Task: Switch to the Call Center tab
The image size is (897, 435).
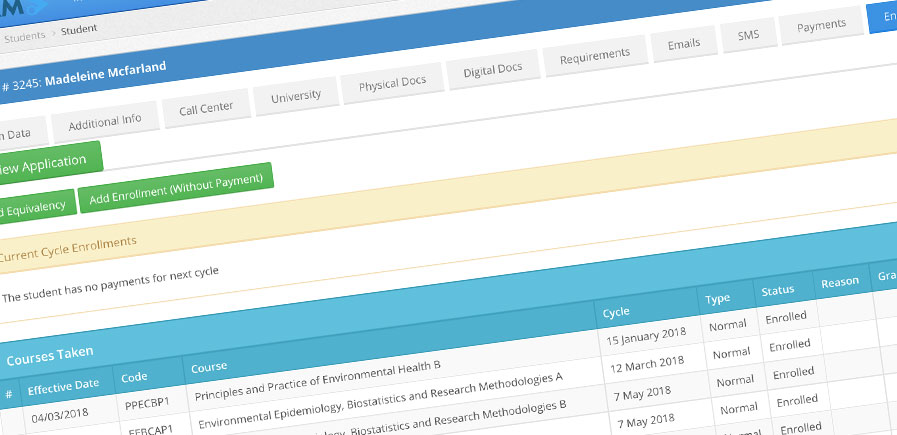Action: click(206, 108)
